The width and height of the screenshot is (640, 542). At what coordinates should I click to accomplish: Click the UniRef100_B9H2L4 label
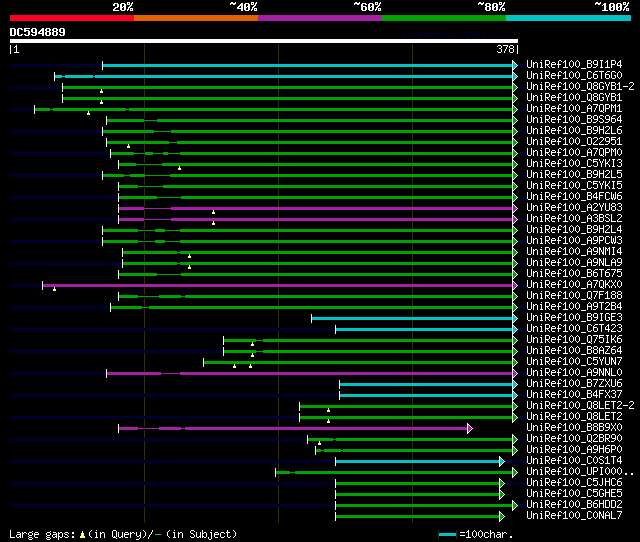pyautogui.click(x=574, y=230)
